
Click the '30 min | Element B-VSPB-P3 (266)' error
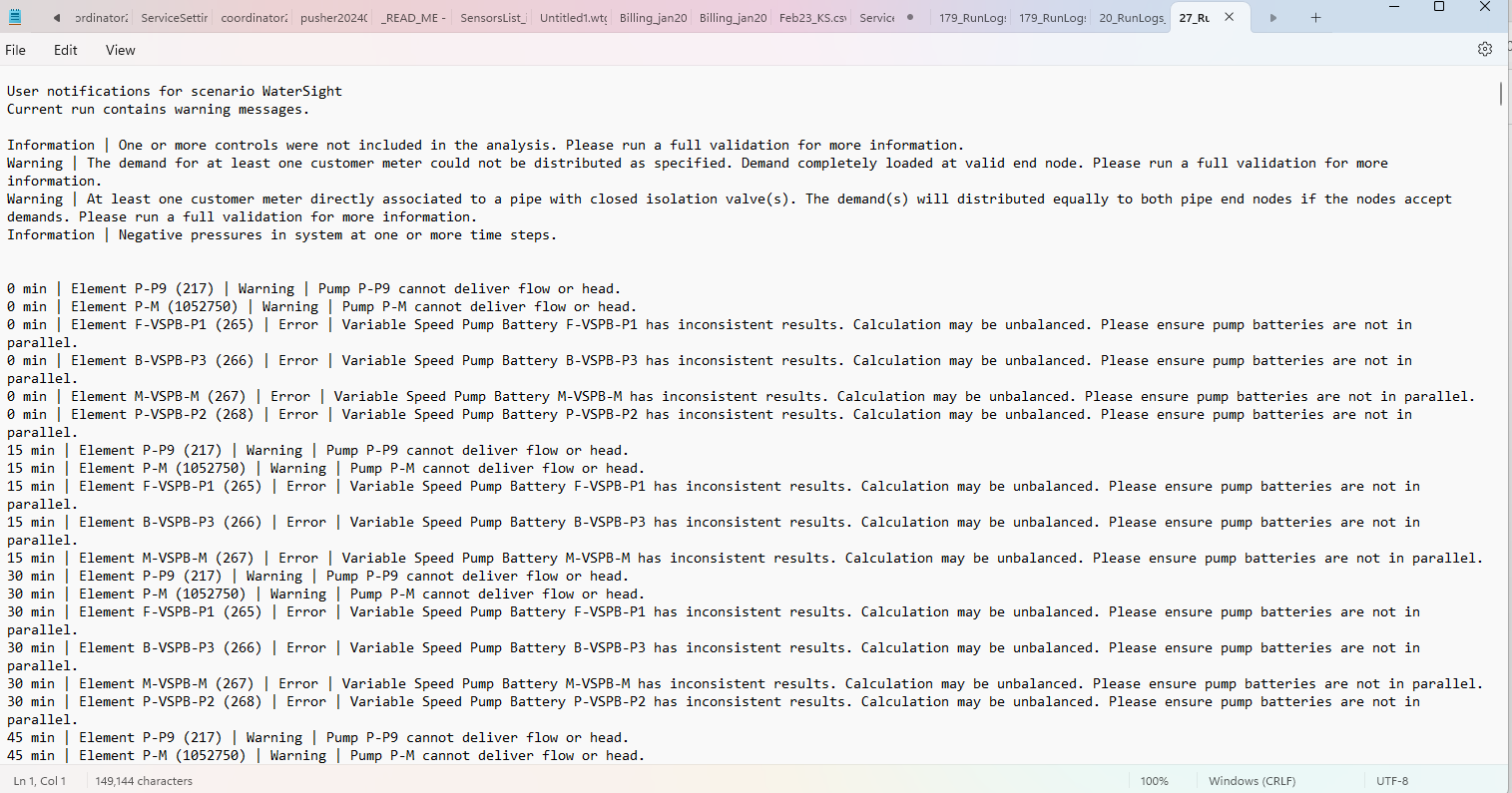pos(714,656)
